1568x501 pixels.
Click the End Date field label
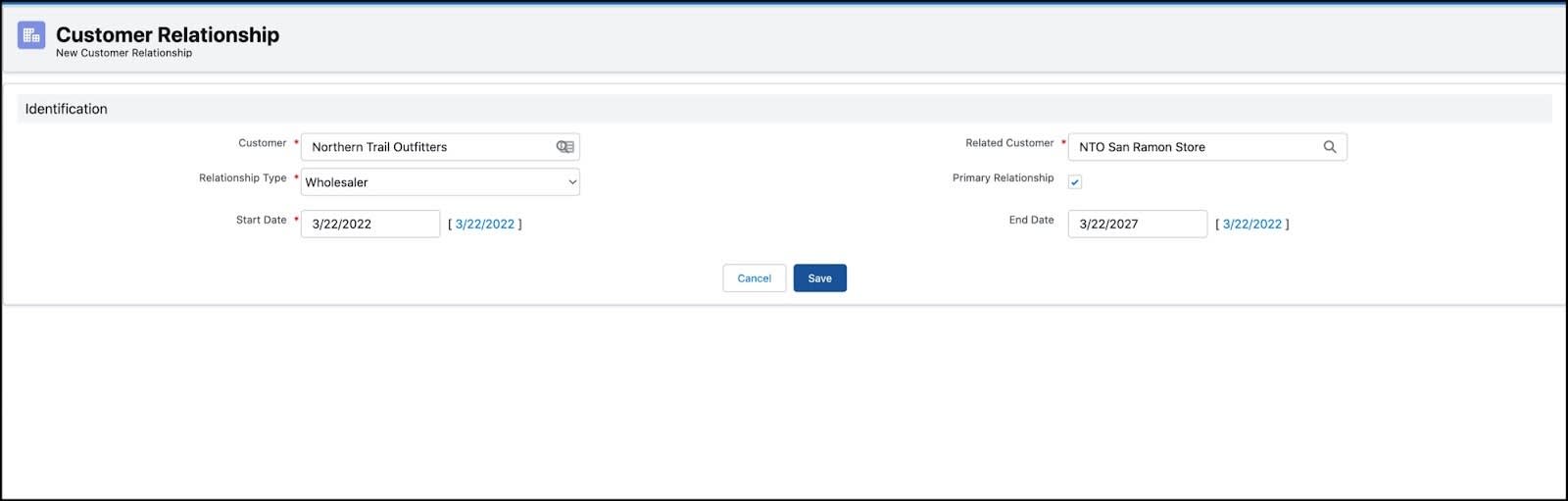tap(1032, 221)
